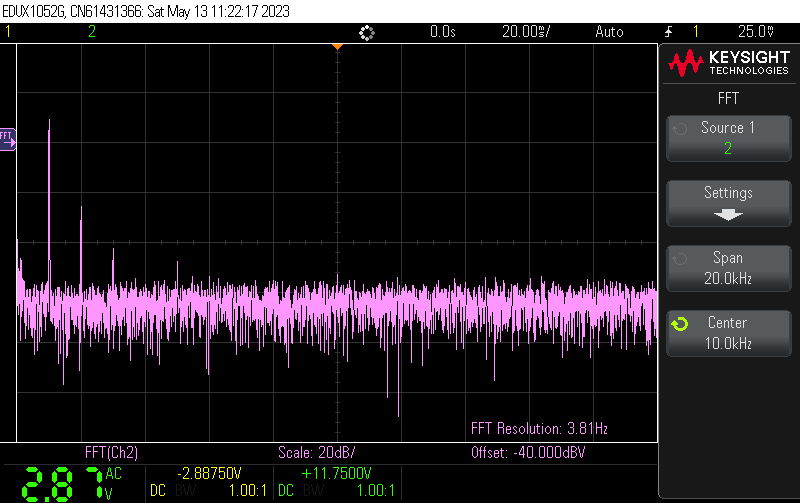Click the rising edge trigger icon
The width and height of the screenshot is (800, 503).
(x=668, y=32)
